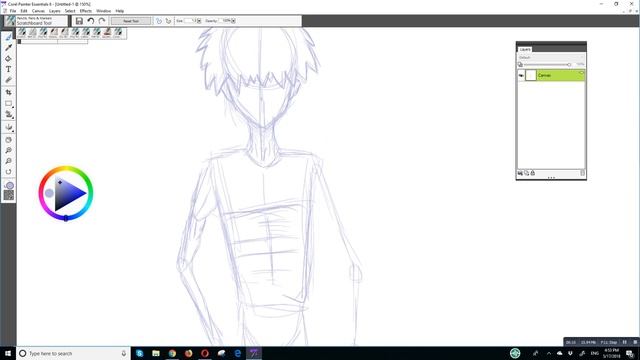
Task: Open Skype from the taskbar
Action: tap(140, 353)
